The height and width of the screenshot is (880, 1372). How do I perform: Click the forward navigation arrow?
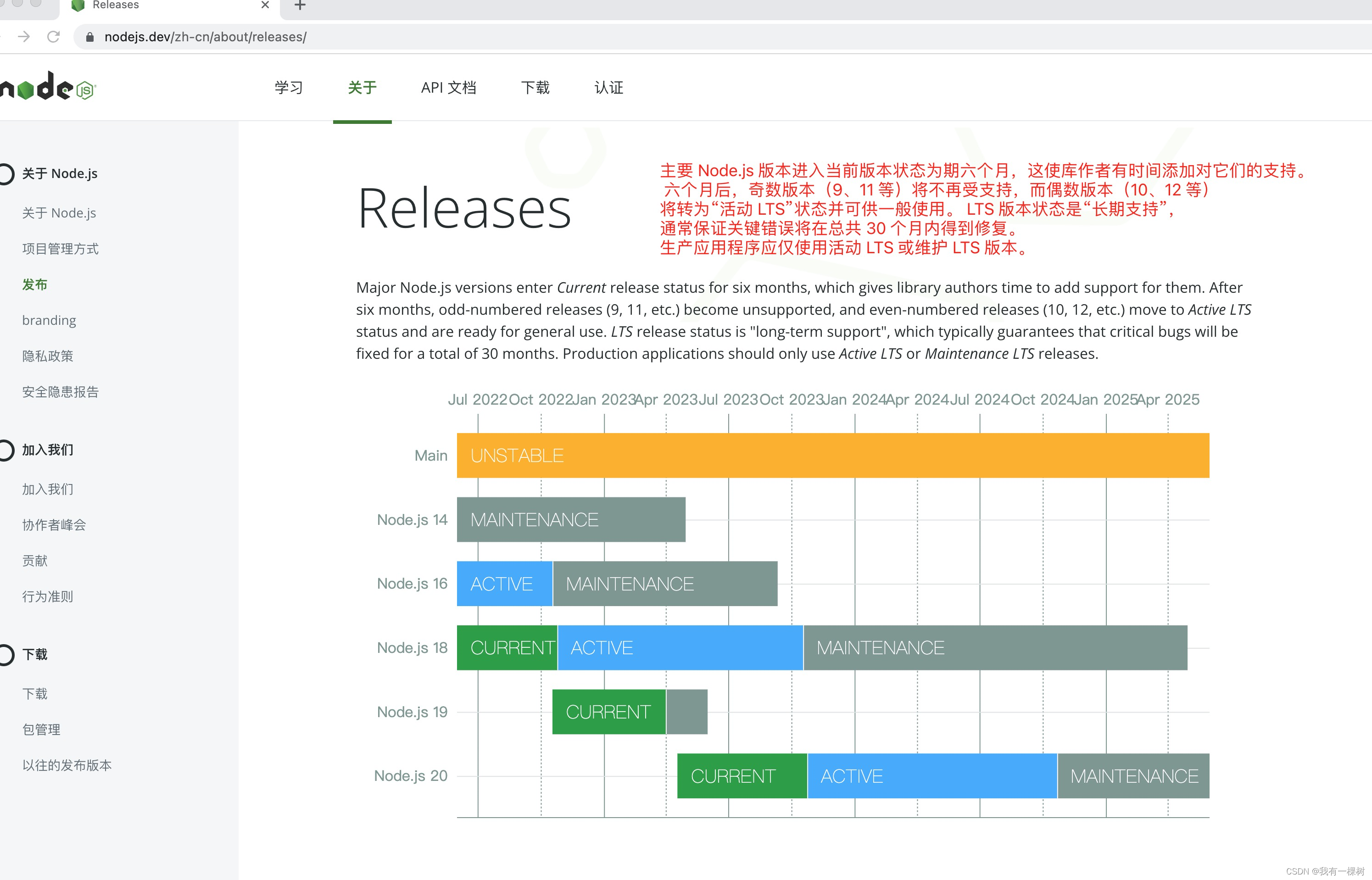pyautogui.click(x=24, y=37)
